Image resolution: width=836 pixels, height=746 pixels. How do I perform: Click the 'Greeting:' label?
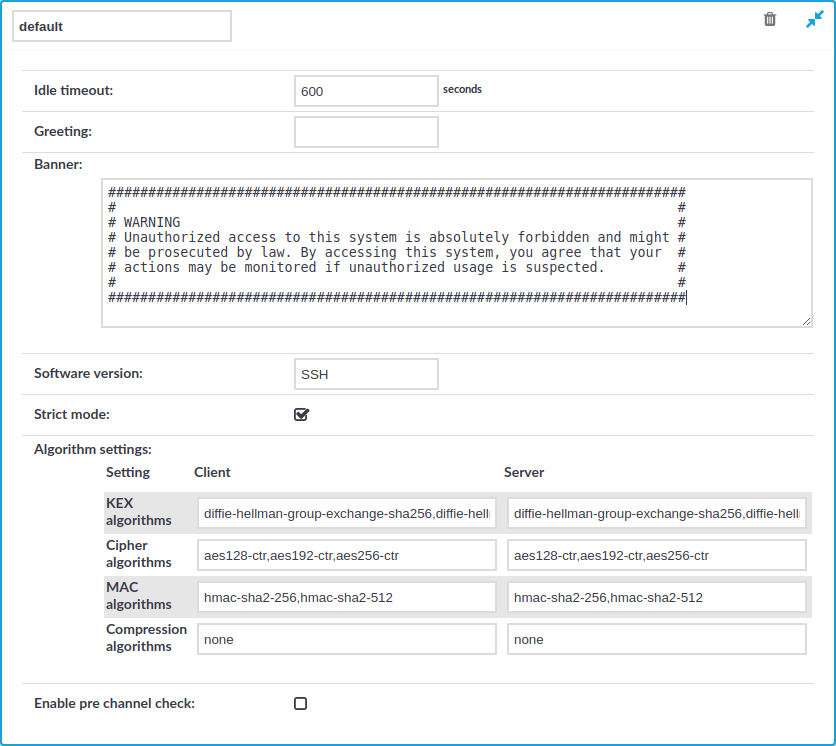pos(63,131)
